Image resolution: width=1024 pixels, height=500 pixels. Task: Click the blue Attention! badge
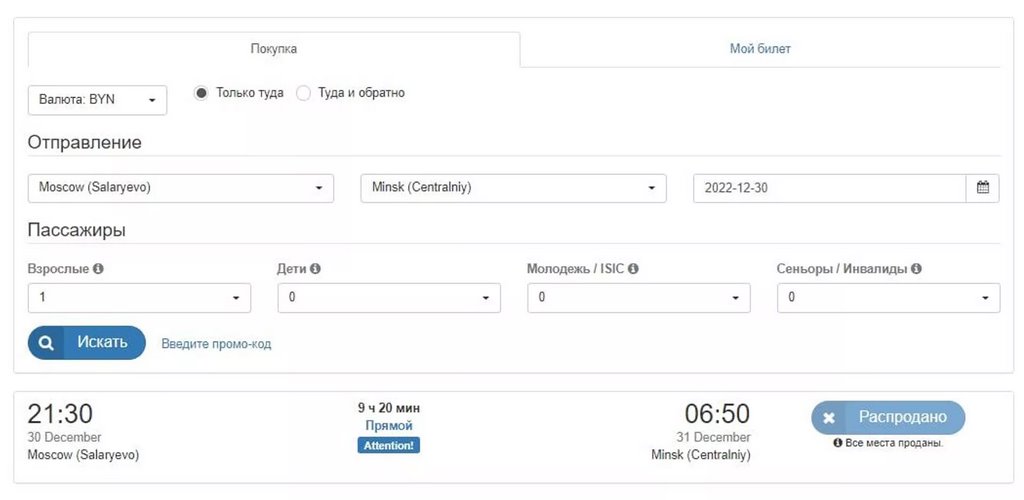(388, 445)
